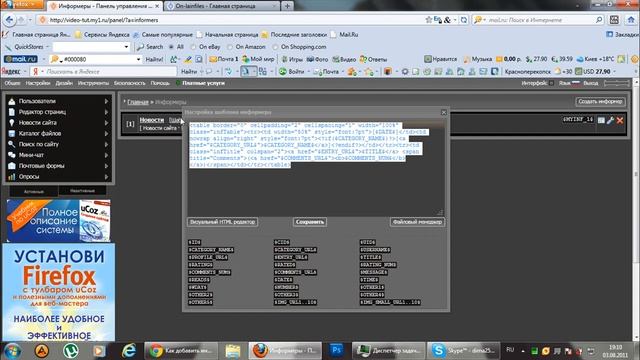The width and height of the screenshot is (640, 360).
Task: Open Визуальный HTML редактор
Action: tap(222, 222)
